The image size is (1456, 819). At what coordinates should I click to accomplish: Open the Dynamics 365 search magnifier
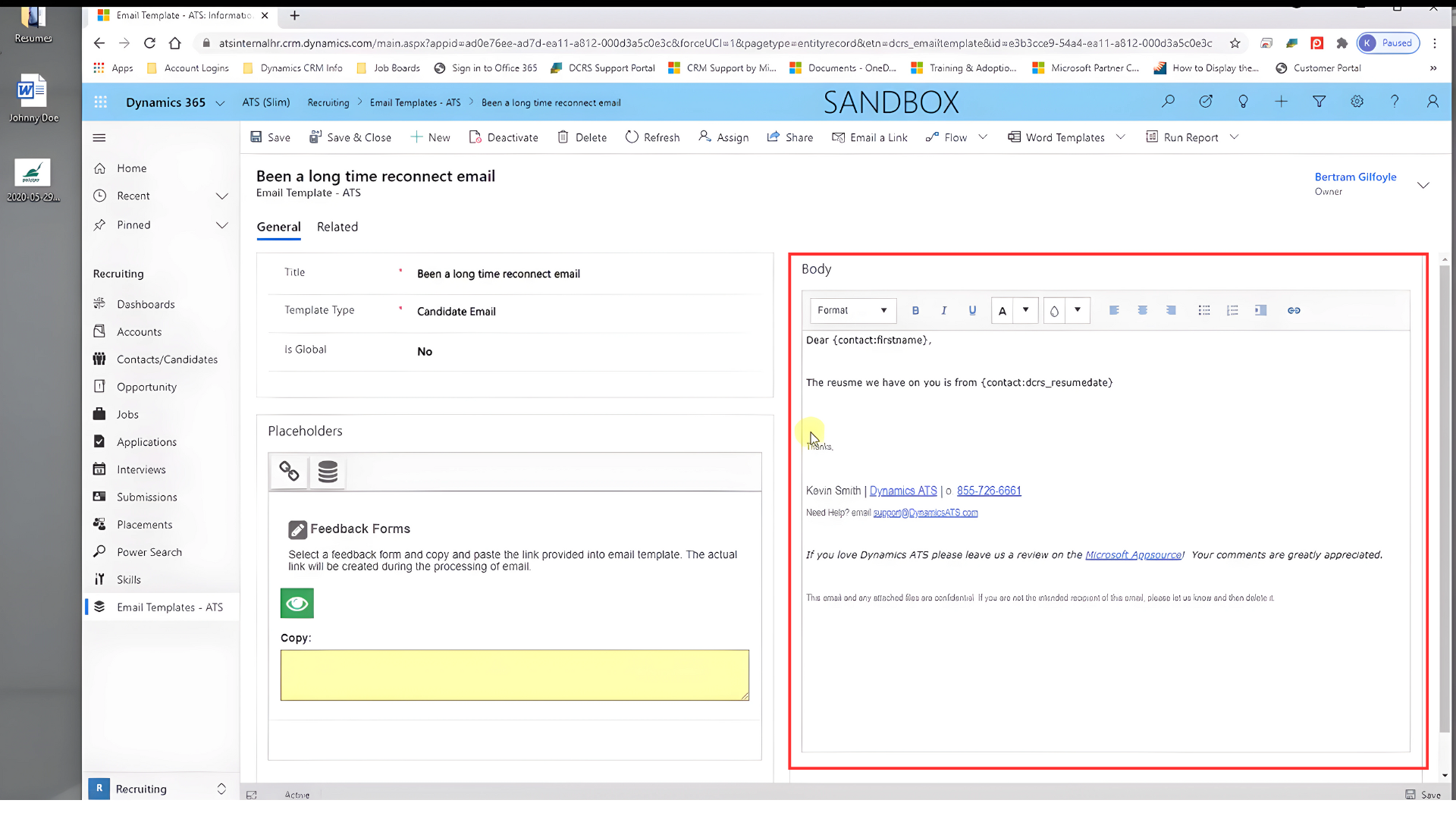pyautogui.click(x=1168, y=102)
